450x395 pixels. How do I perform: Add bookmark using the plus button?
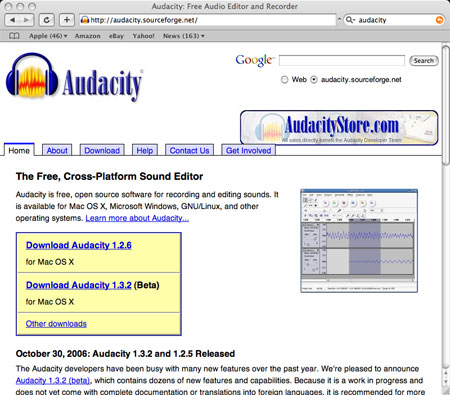tap(67, 20)
